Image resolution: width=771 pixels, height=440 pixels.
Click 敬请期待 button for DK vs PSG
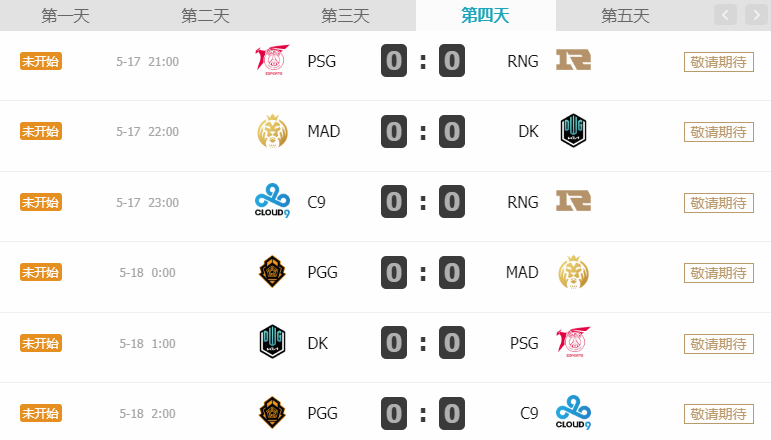click(718, 344)
